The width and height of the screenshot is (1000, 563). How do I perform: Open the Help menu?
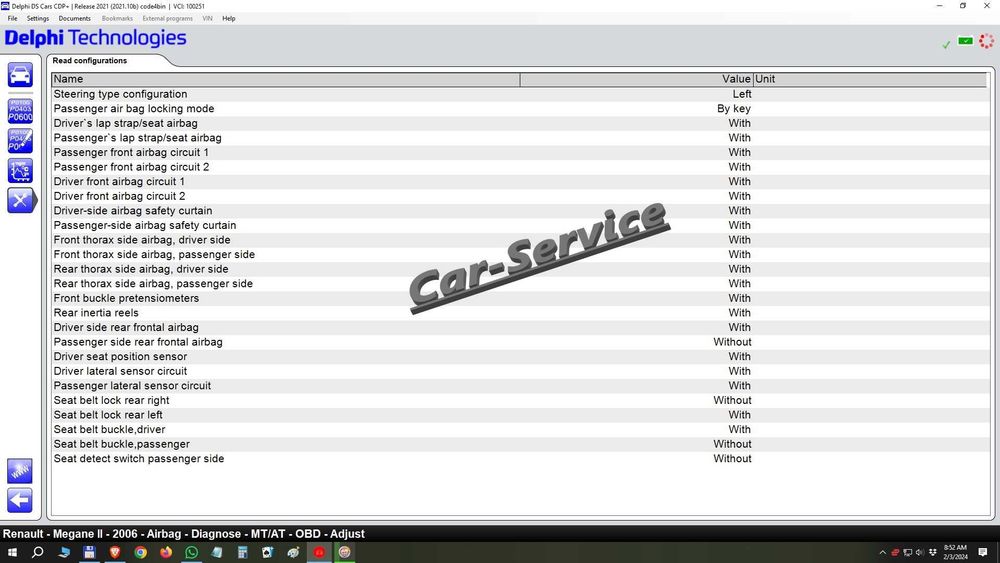pyautogui.click(x=228, y=18)
